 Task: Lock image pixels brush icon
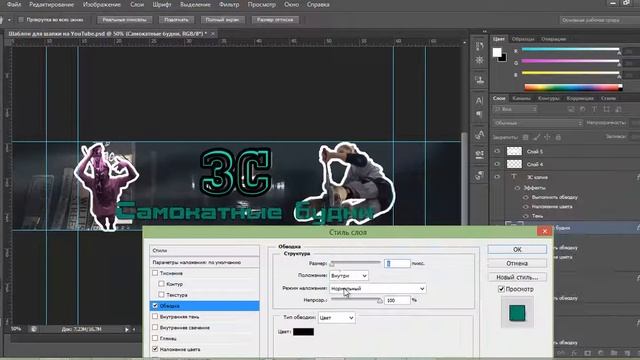pyautogui.click(x=537, y=138)
